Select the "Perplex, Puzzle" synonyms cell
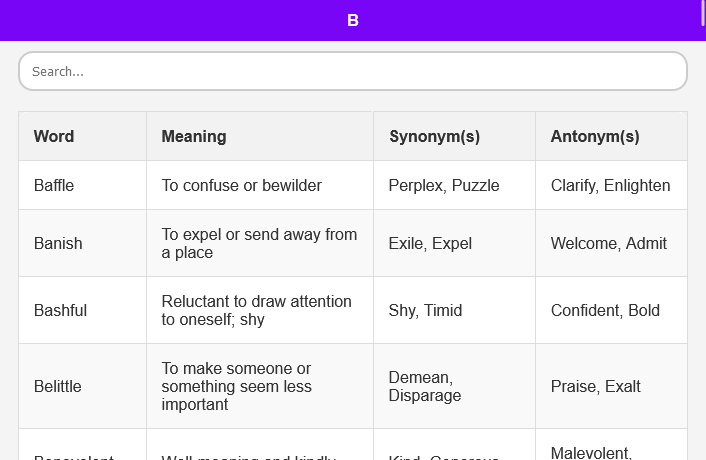This screenshot has height=460, width=706. tap(444, 185)
